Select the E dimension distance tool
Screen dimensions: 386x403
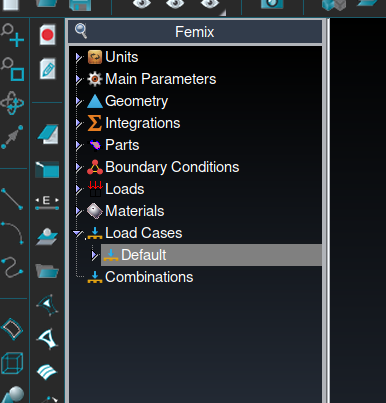pos(47,202)
